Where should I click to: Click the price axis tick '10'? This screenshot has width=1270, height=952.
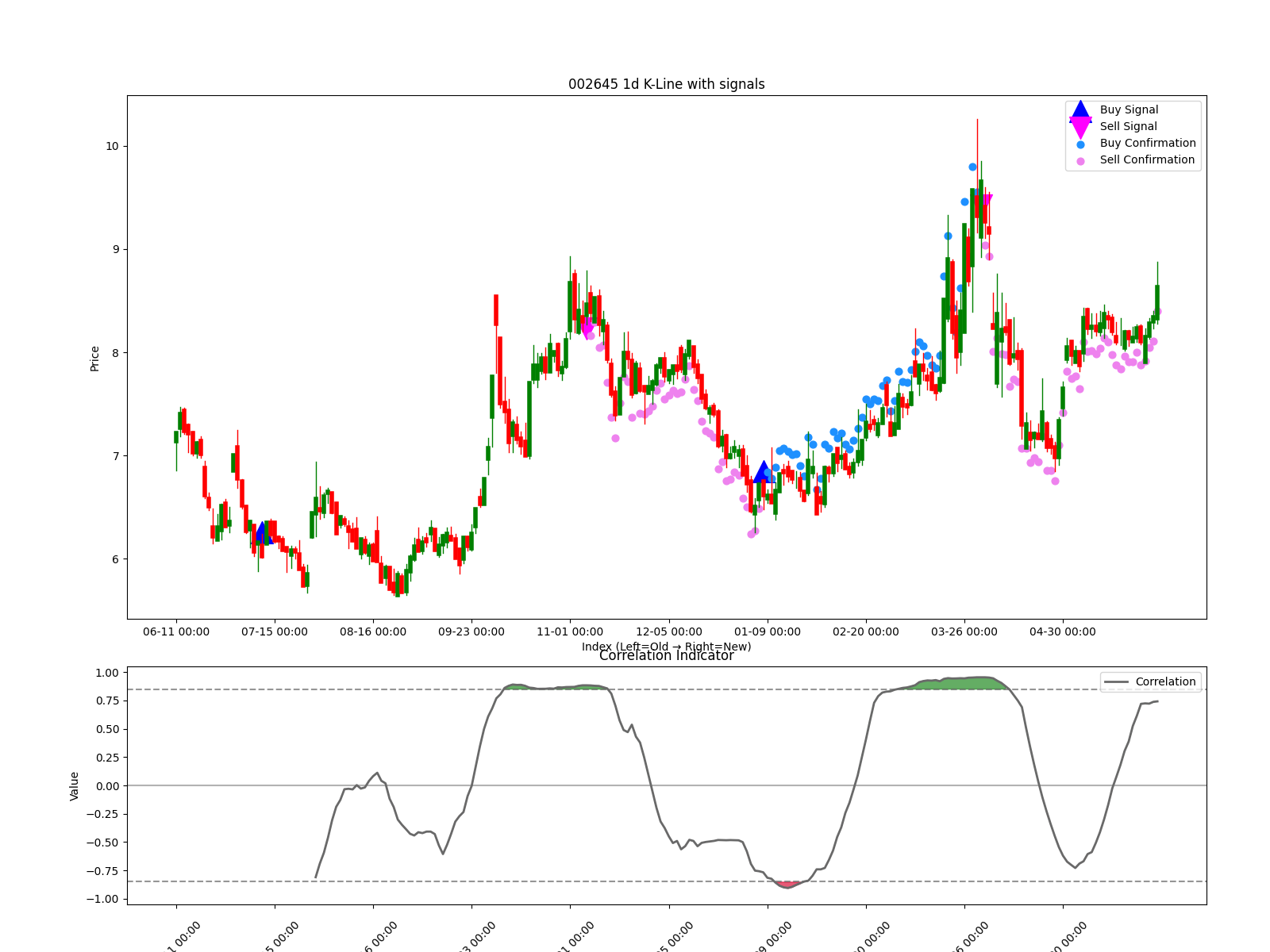tap(112, 146)
